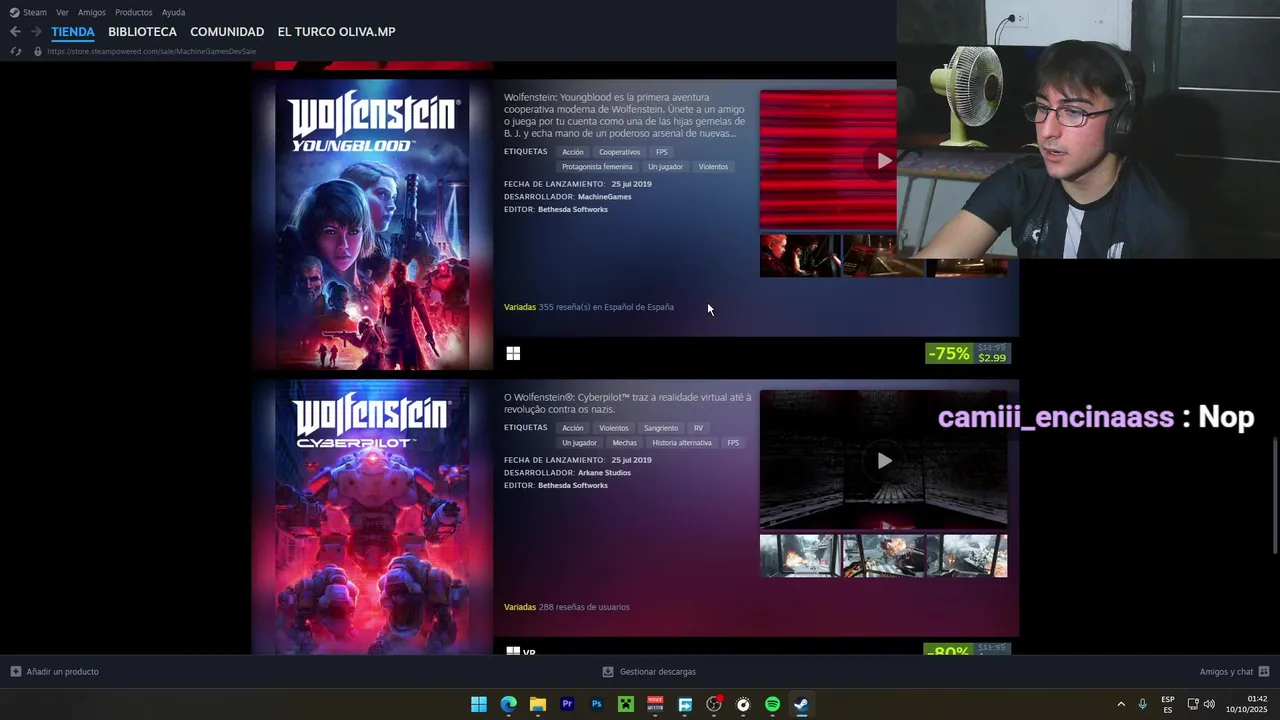Open the Amigos menu

click(92, 12)
